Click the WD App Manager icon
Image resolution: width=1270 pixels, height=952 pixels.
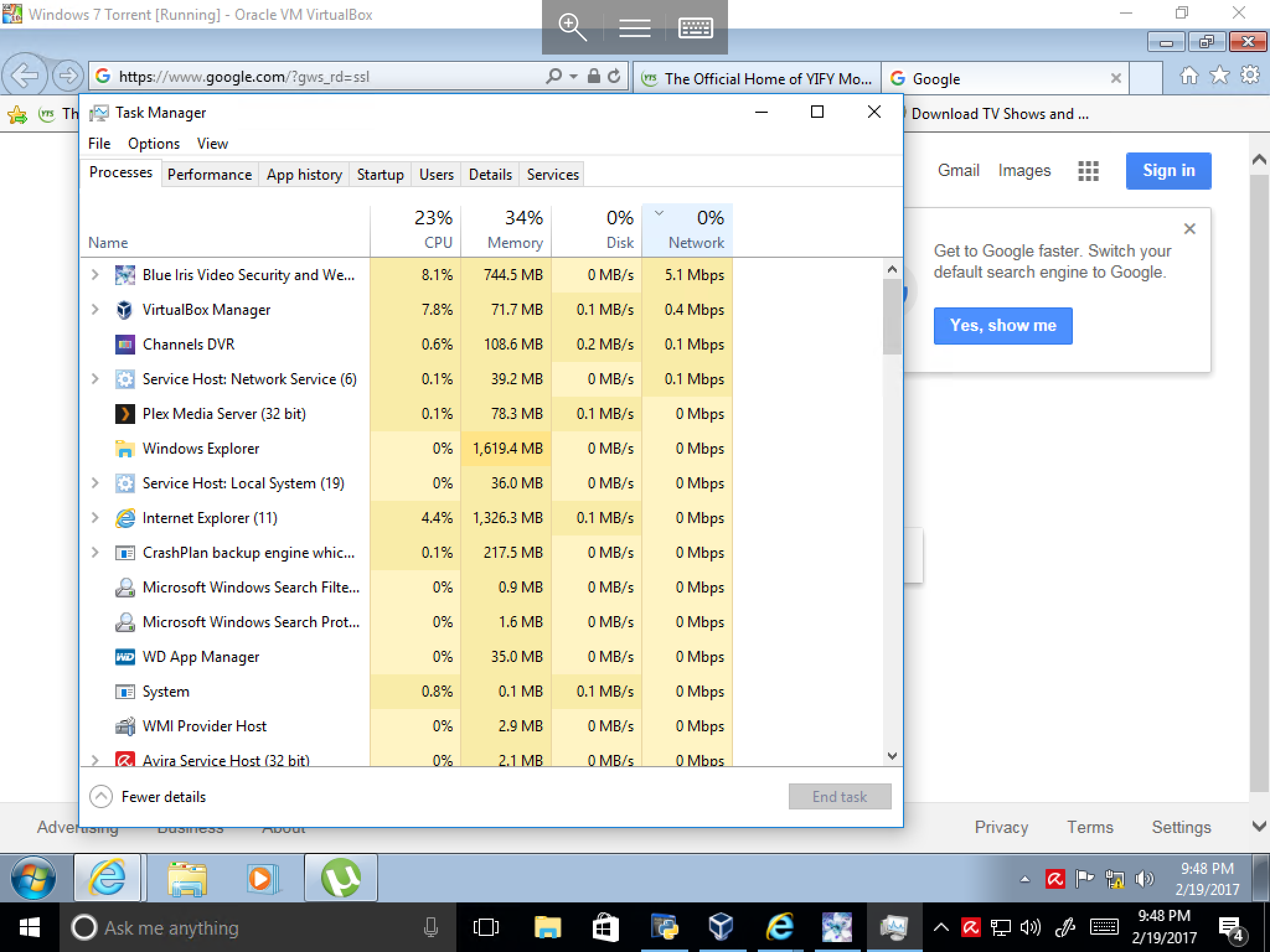pos(125,656)
